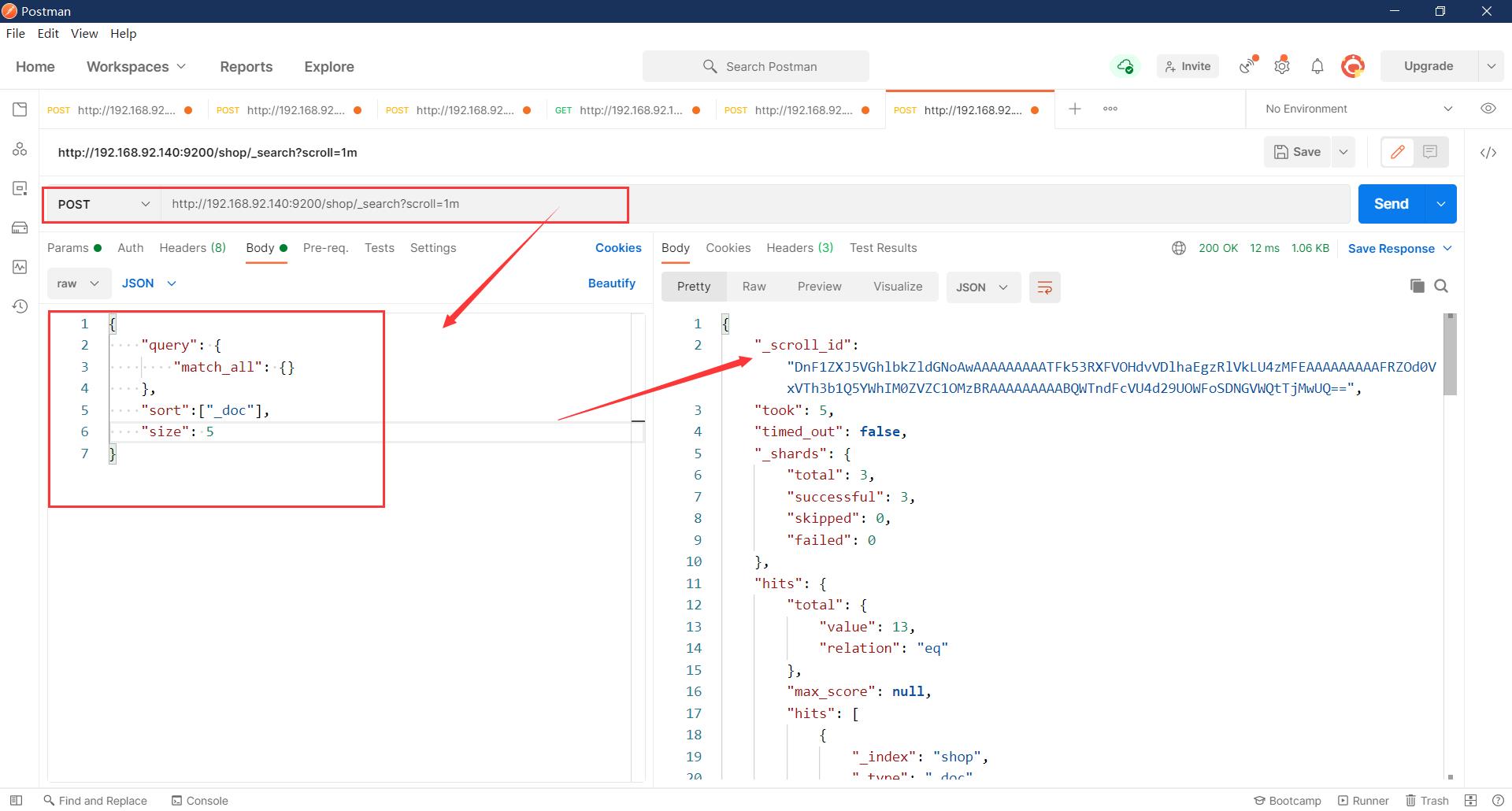This screenshot has height=811, width=1512.
Task: Search inside the response body
Action: [x=1441, y=286]
